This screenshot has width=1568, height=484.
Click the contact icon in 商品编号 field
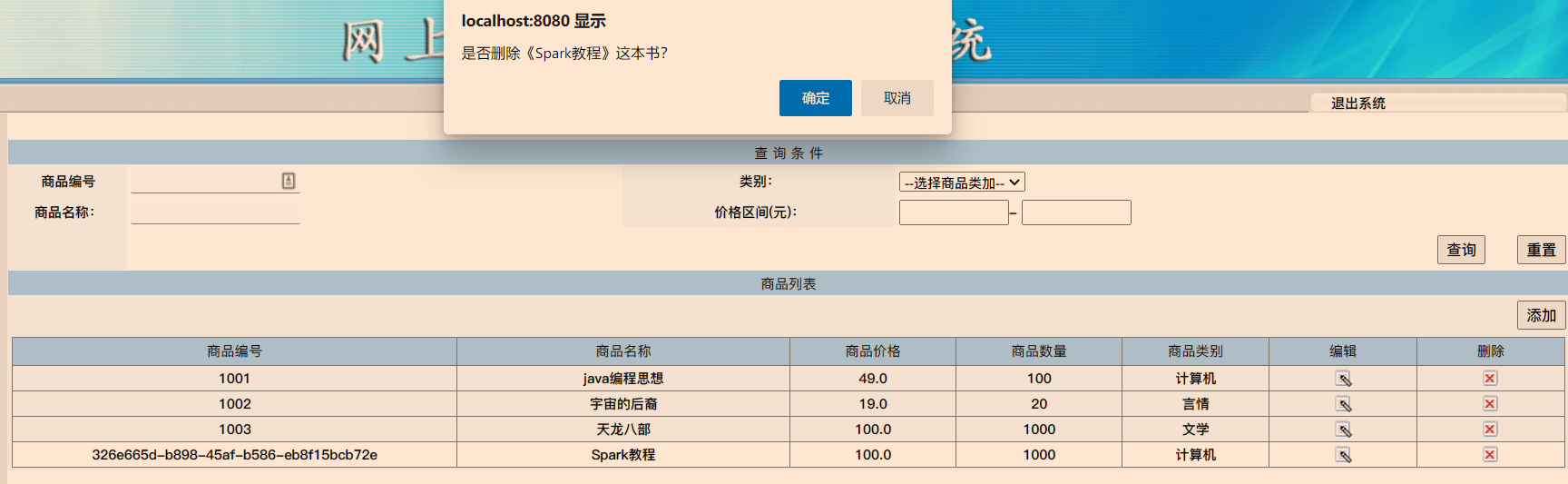click(289, 181)
